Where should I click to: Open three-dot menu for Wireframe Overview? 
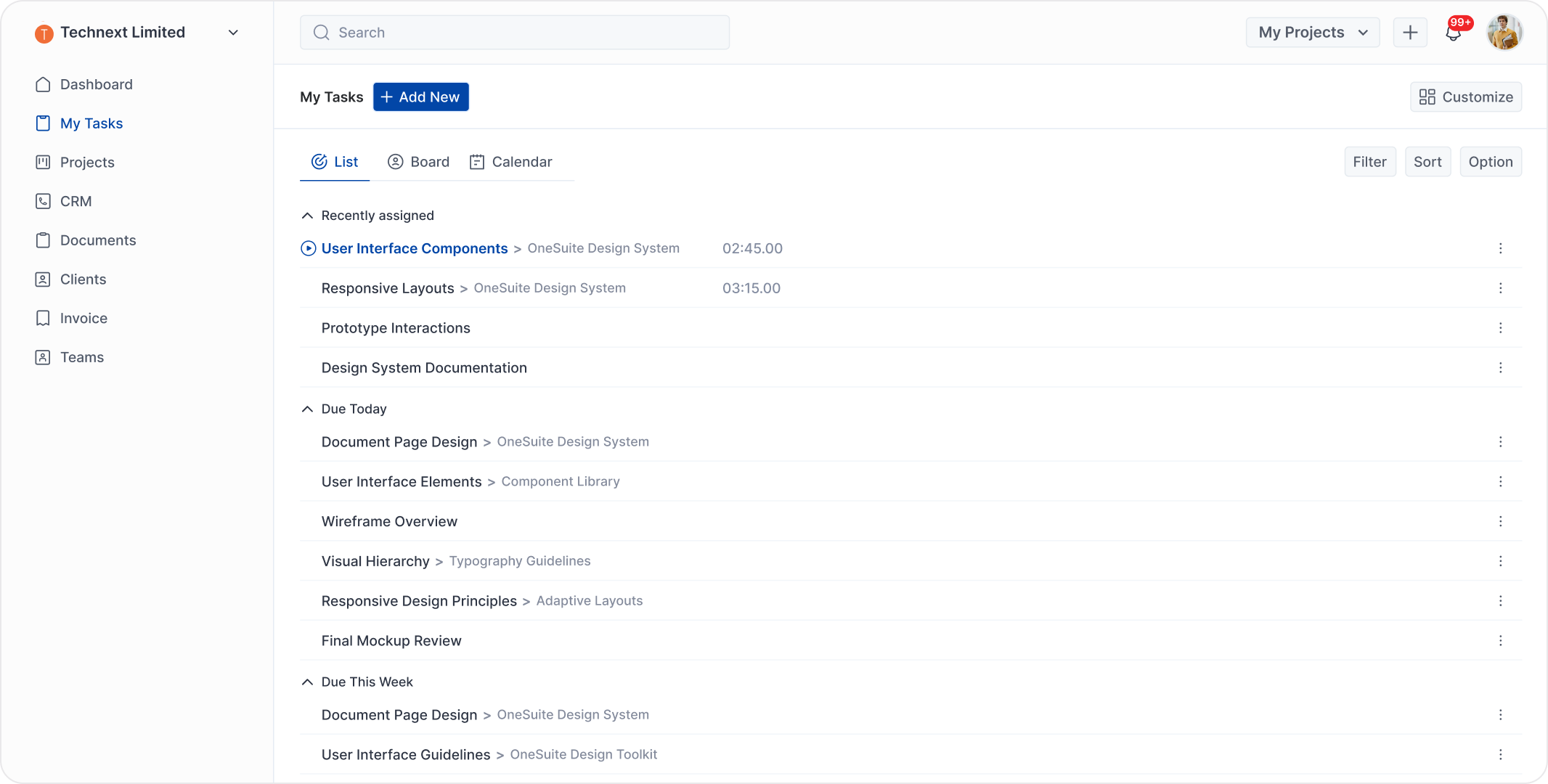tap(1500, 521)
